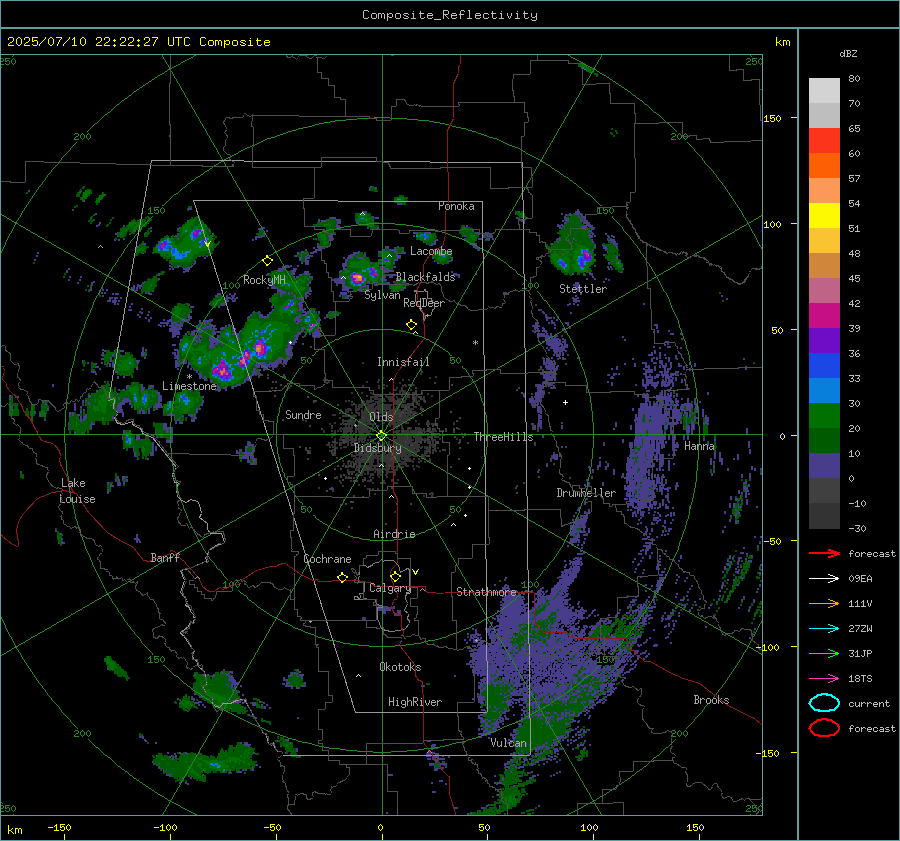The width and height of the screenshot is (900, 841).
Task: Click the red forecast arrow in legend
Action: coord(824,553)
